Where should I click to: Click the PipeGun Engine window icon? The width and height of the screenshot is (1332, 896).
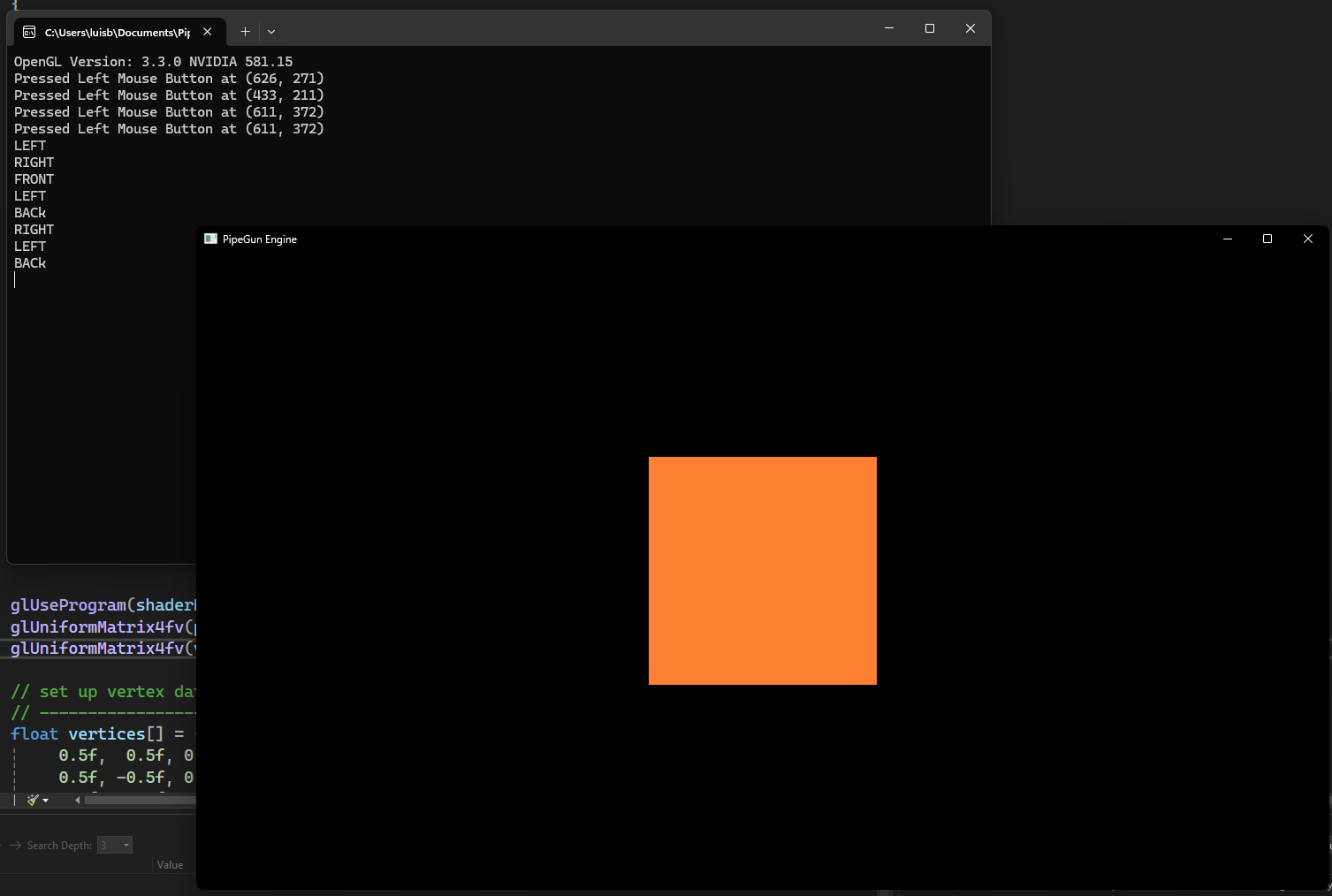click(210, 239)
